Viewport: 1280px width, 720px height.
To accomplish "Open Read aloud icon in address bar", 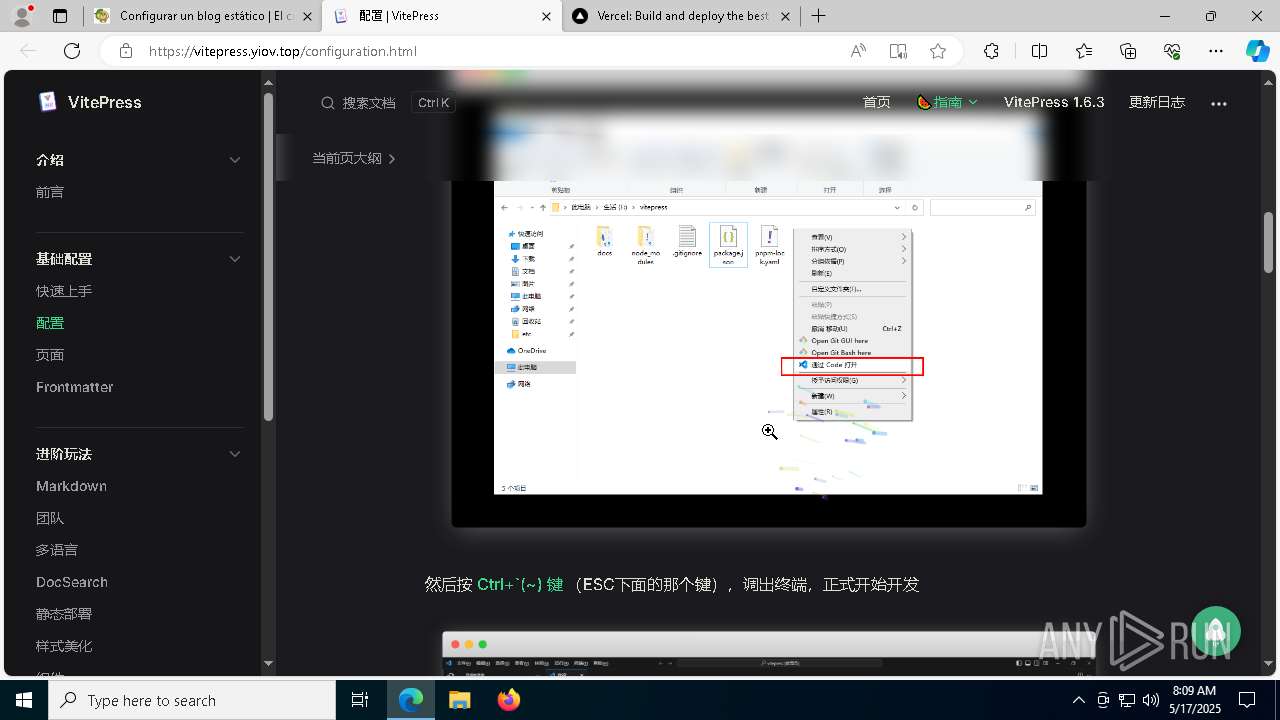I will click(858, 51).
